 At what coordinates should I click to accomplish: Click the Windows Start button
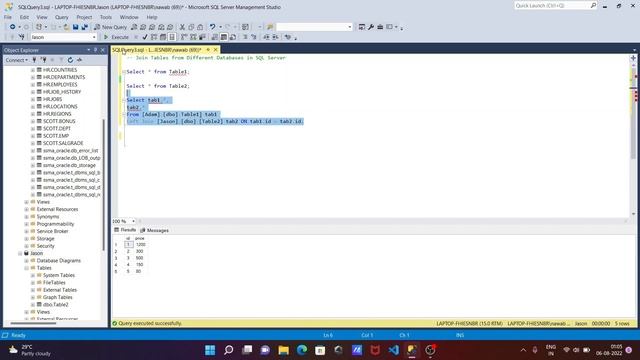210,350
